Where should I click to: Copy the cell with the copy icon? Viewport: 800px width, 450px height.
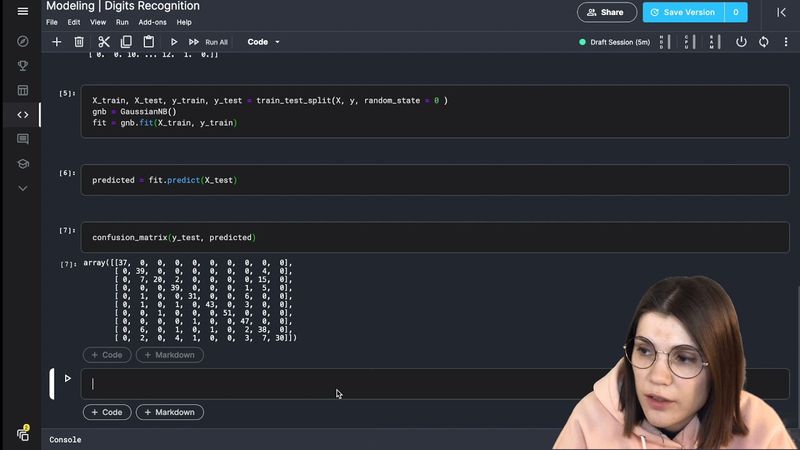(x=126, y=42)
